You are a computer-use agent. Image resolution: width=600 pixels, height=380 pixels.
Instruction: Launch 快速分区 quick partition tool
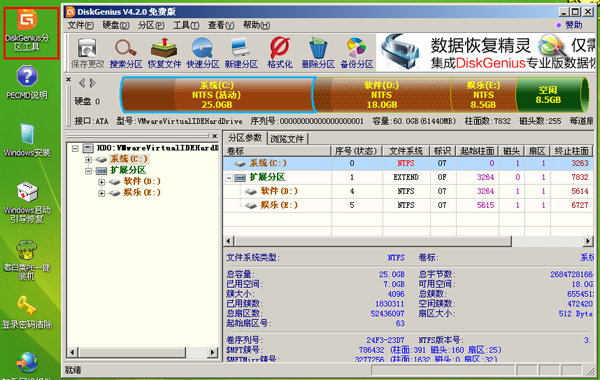203,53
